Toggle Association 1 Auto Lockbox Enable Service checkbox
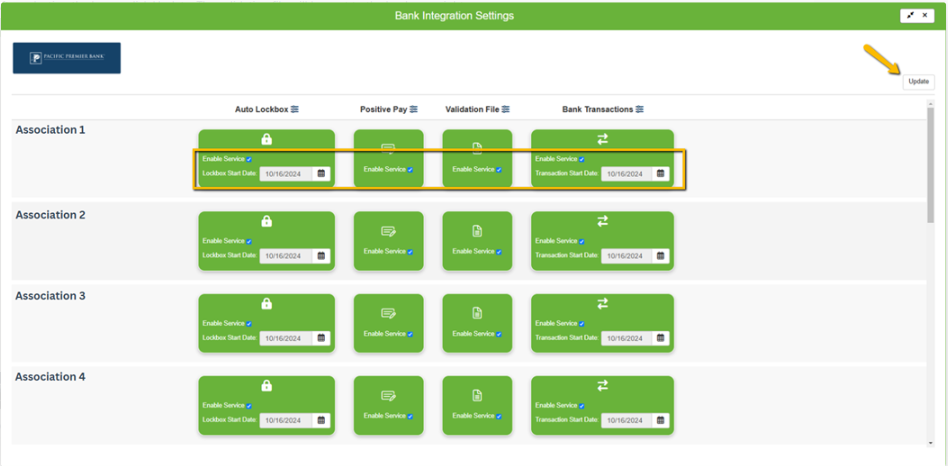This screenshot has height=466, width=948. point(249,160)
